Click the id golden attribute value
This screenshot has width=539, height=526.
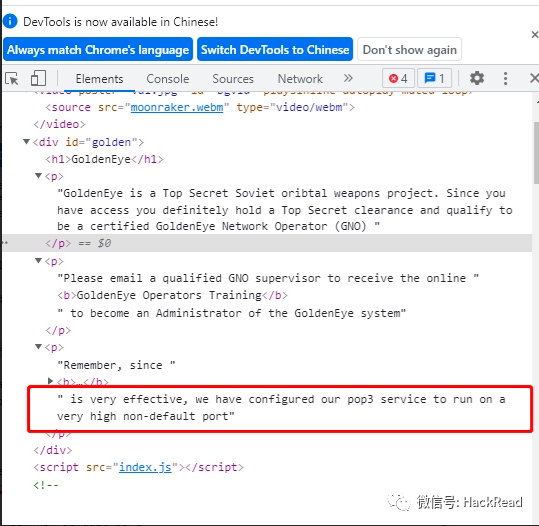[111, 142]
